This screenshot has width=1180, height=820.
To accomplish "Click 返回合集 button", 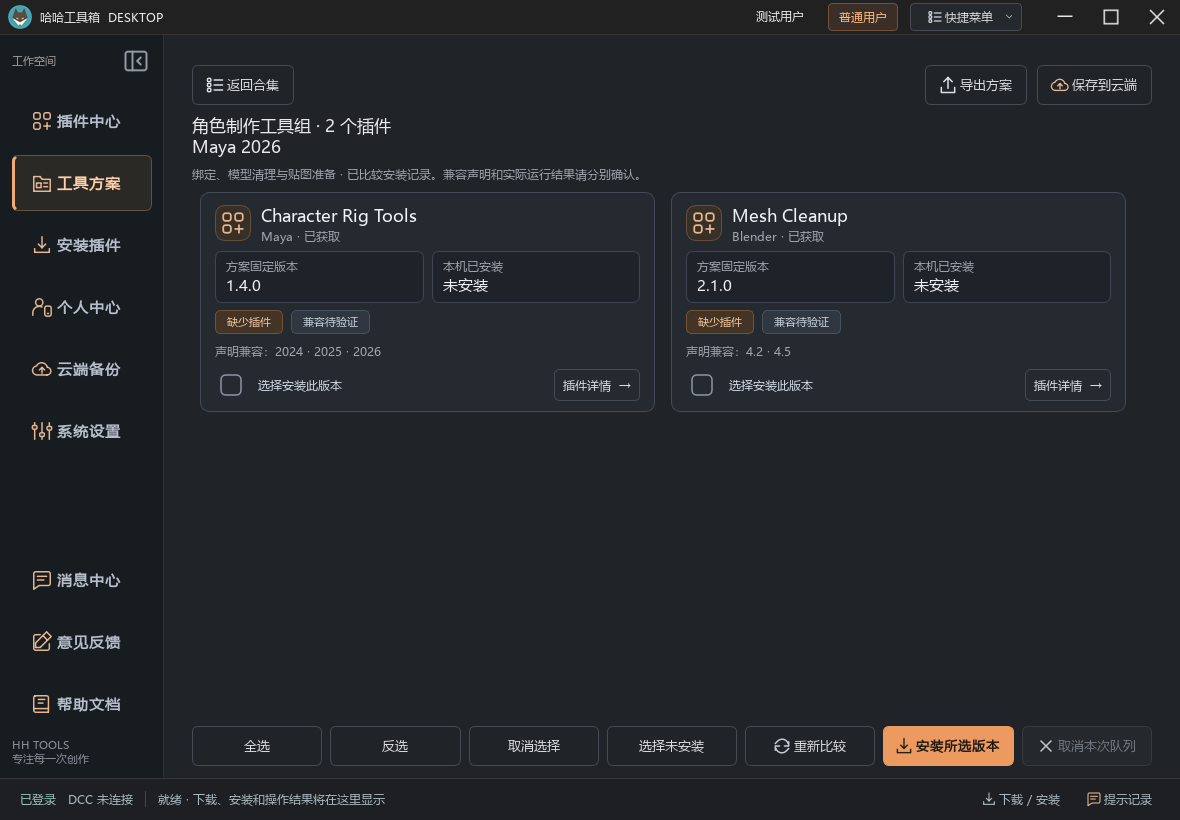I will pos(242,85).
